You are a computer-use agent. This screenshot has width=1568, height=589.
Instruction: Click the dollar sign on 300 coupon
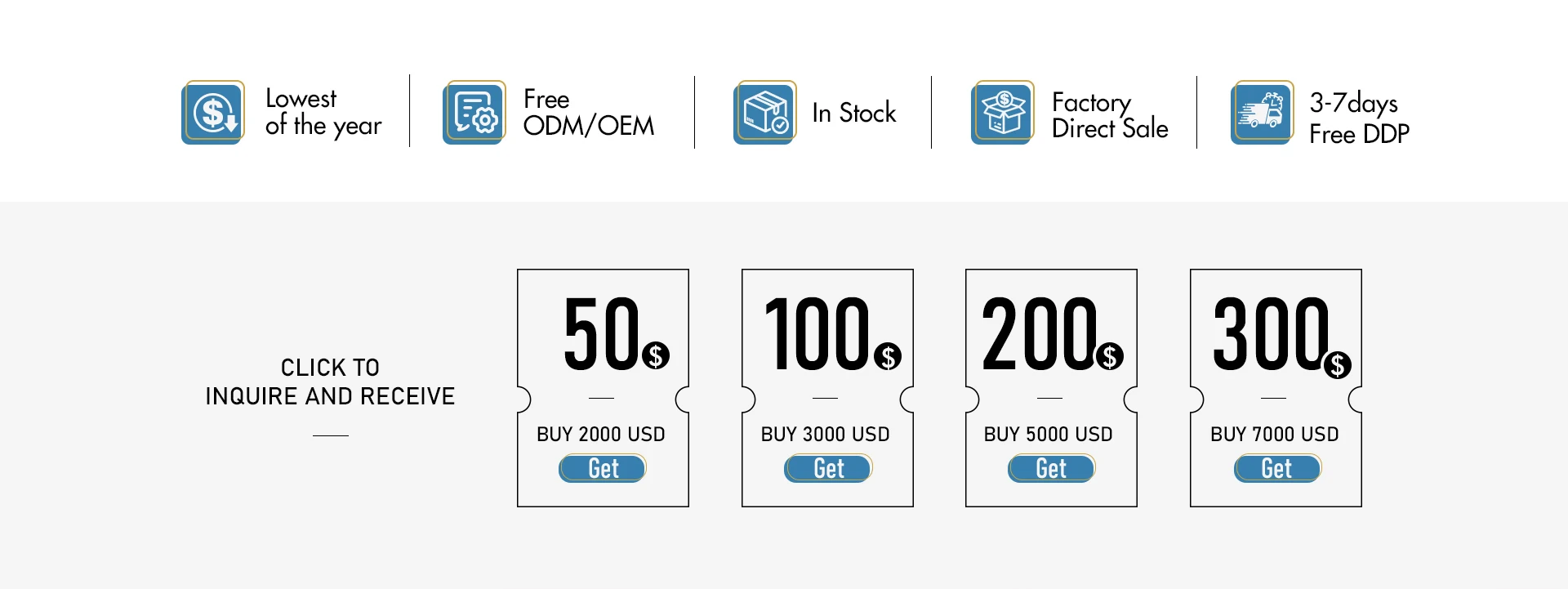(x=1337, y=364)
